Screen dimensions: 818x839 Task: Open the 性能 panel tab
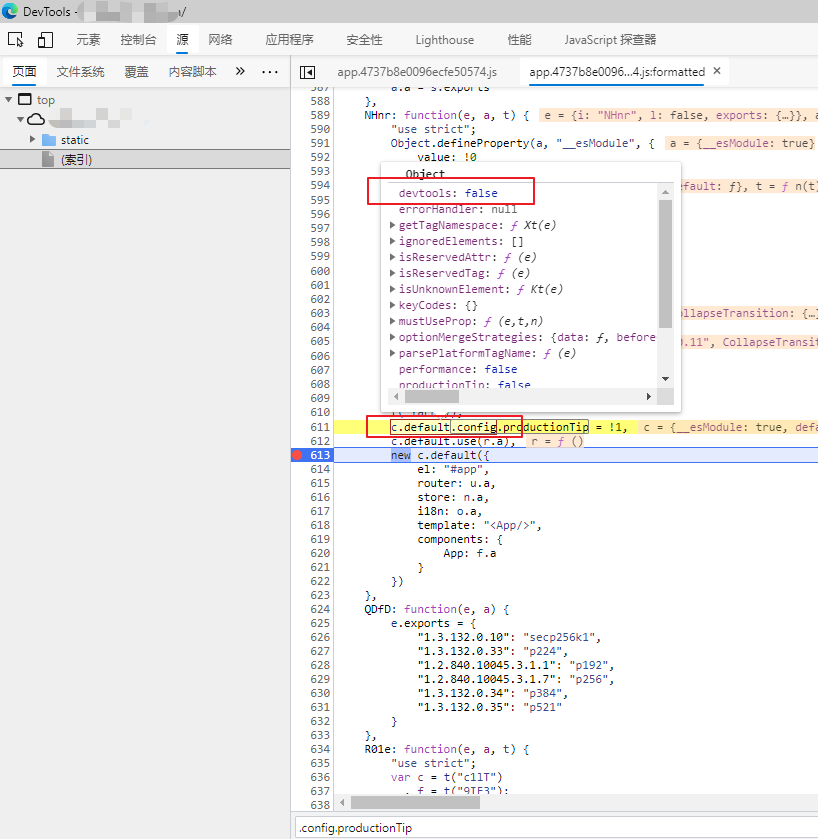point(519,40)
